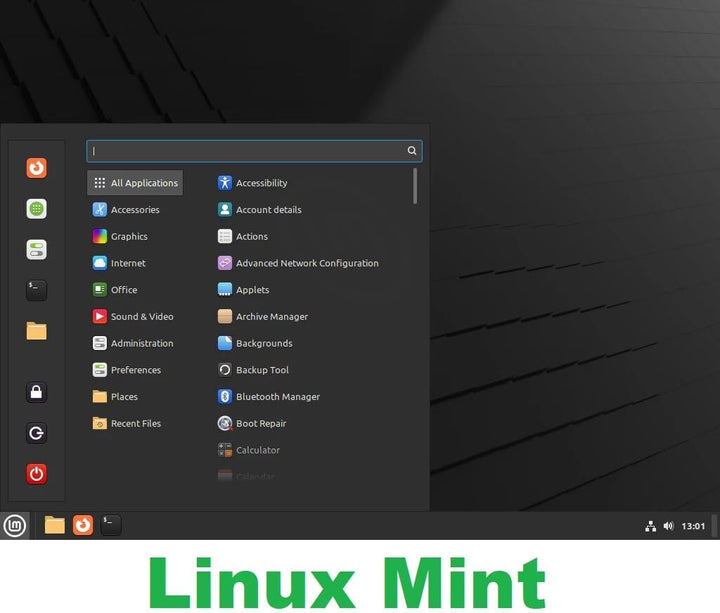Launch Terminal from the menu favorites sidebar
This screenshot has width=720, height=613.
(x=36, y=290)
